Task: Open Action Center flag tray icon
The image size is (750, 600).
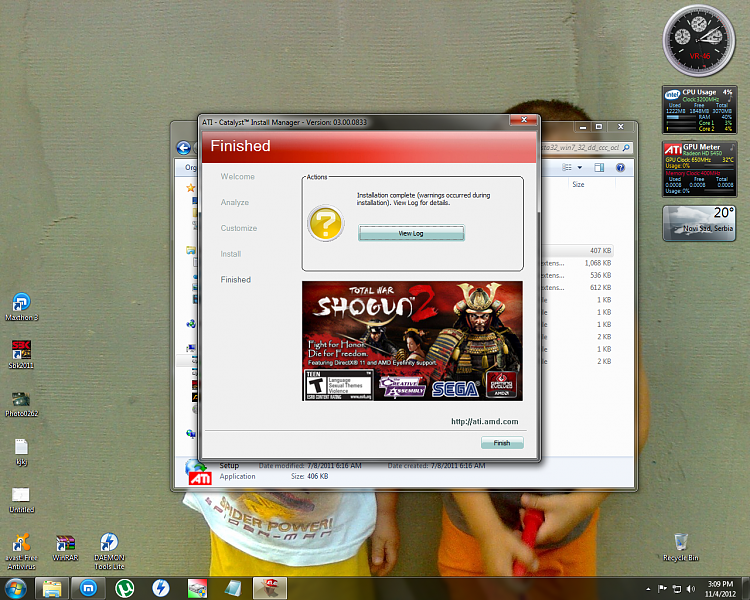Action: [x=662, y=589]
